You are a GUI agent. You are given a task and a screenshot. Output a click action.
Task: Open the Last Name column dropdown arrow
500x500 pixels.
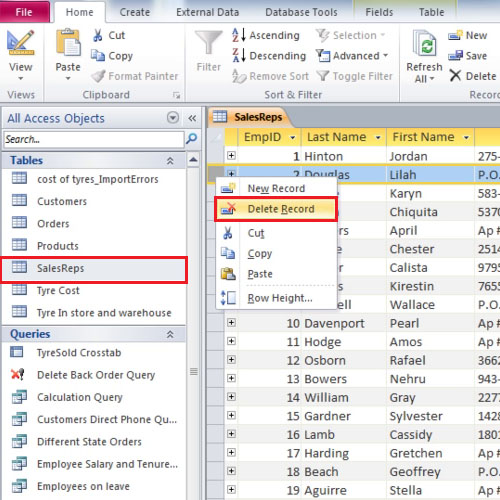pyautogui.click(x=378, y=137)
